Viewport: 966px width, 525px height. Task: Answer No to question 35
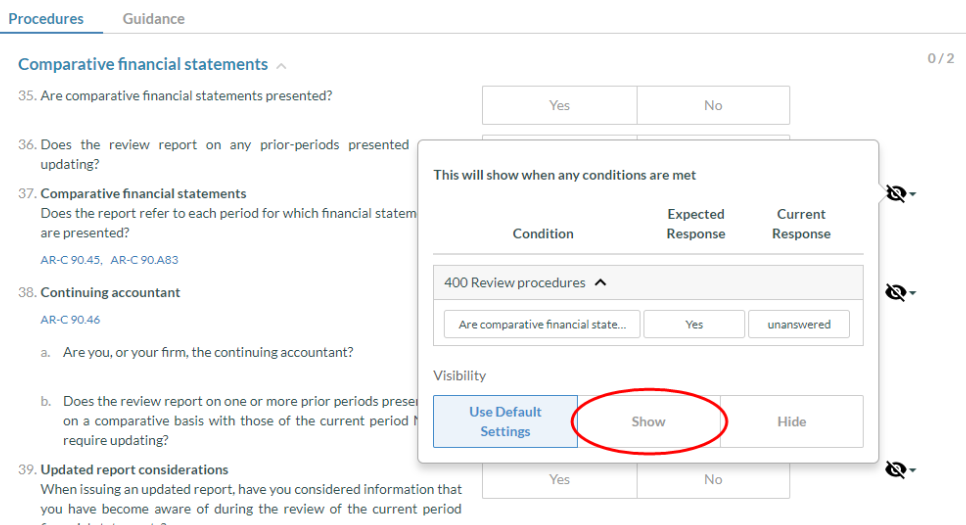pos(713,105)
